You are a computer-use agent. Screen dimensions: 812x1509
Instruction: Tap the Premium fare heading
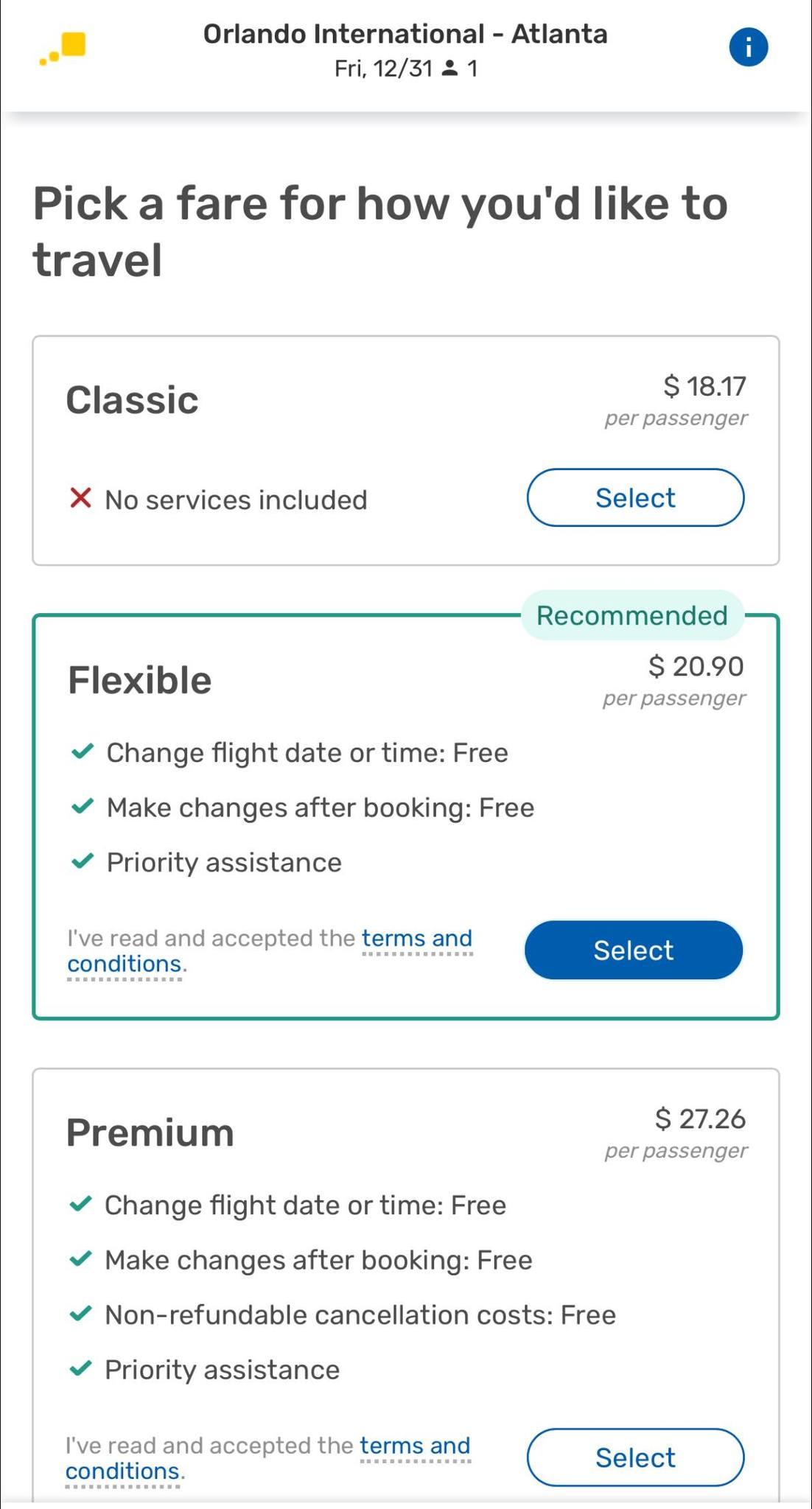[150, 1132]
